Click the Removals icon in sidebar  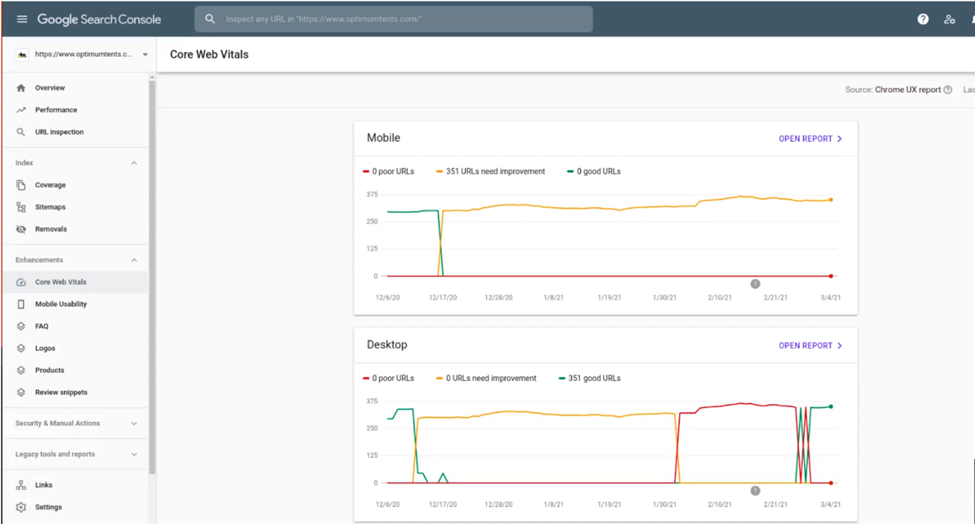point(21,229)
